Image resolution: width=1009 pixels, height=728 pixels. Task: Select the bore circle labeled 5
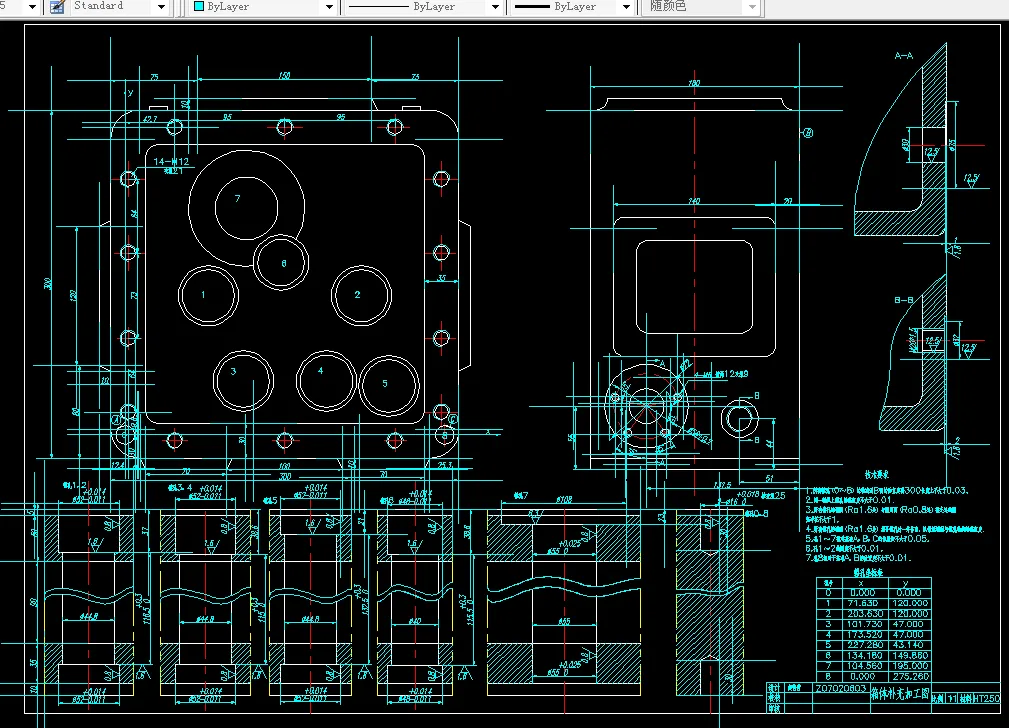pos(389,385)
